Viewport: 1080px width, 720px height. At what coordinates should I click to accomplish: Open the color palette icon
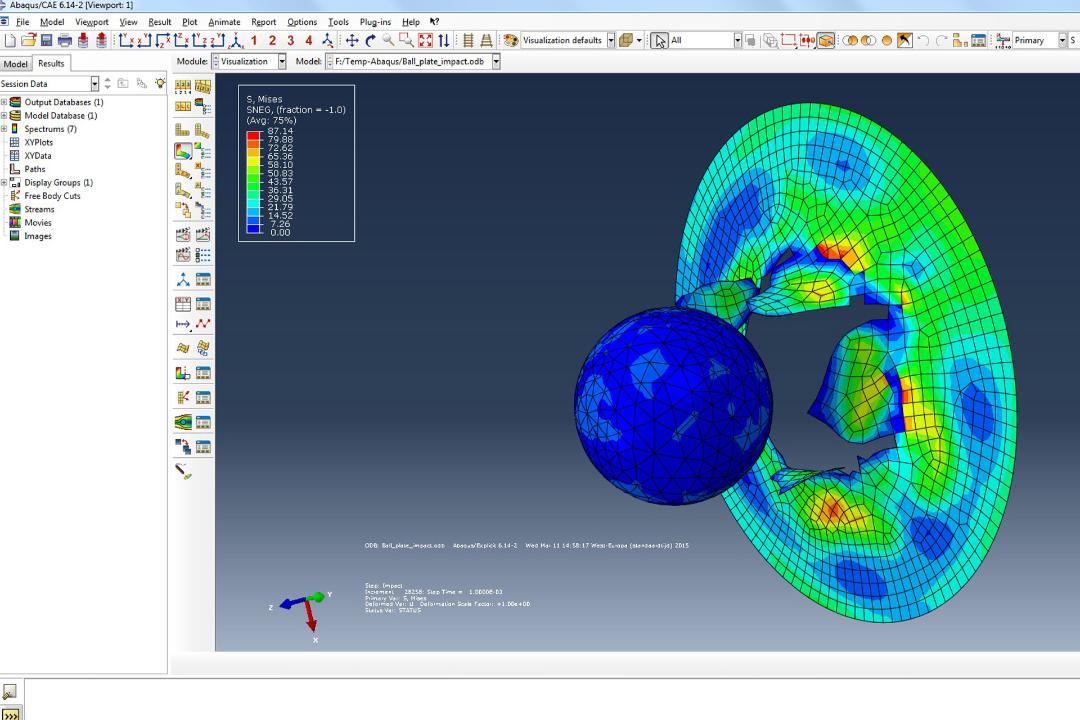[510, 41]
